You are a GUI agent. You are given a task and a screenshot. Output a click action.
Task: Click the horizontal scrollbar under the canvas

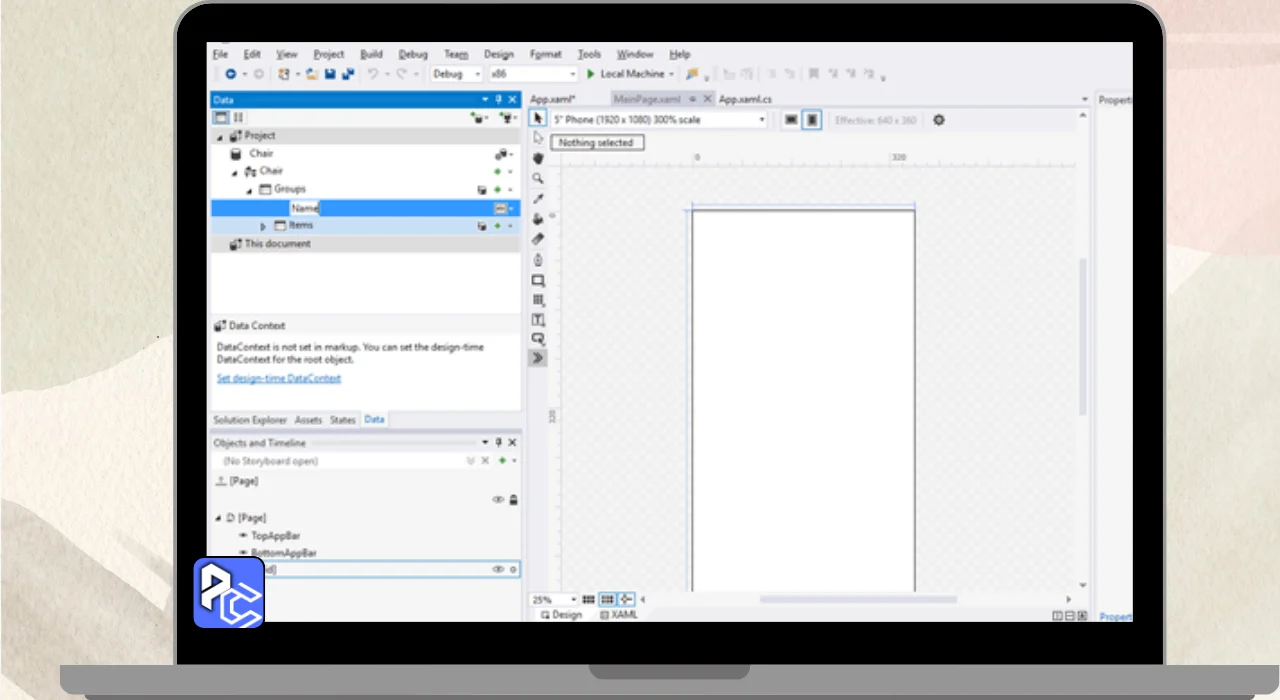[x=857, y=599]
